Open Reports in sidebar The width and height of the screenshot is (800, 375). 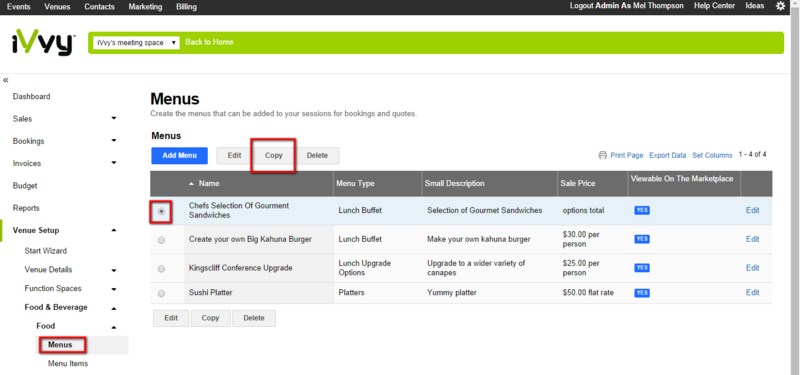(x=26, y=208)
